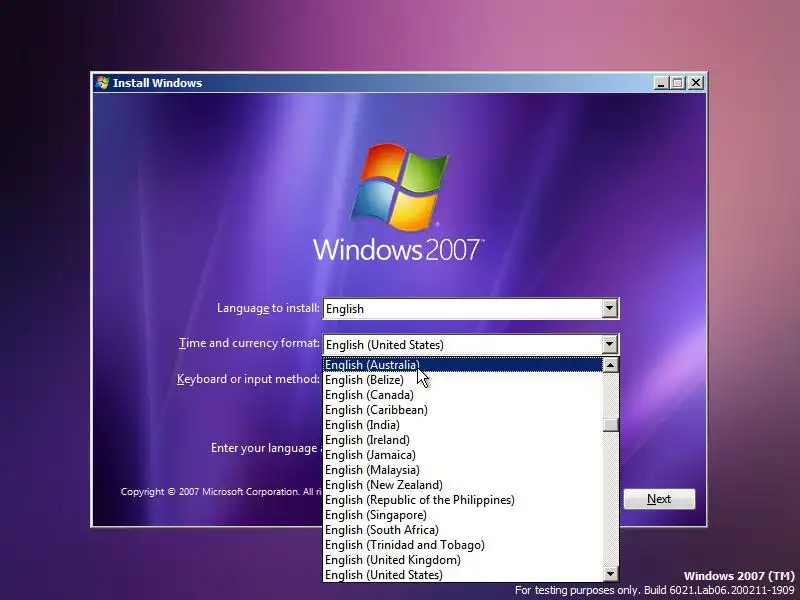
Task: Open the Language to install dropdown
Action: pos(609,309)
